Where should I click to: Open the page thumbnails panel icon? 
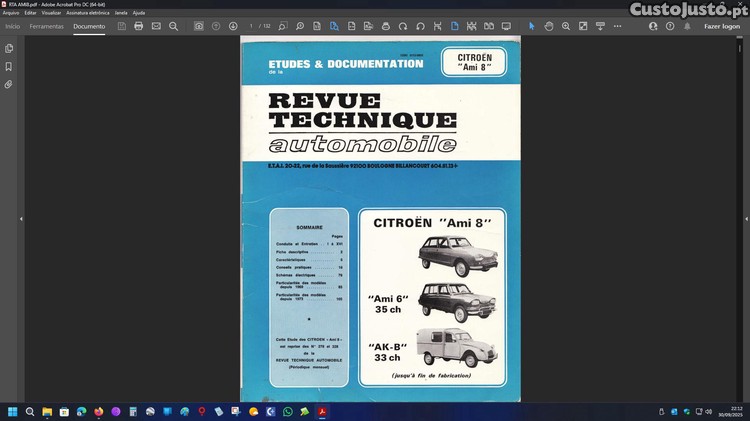[x=9, y=48]
